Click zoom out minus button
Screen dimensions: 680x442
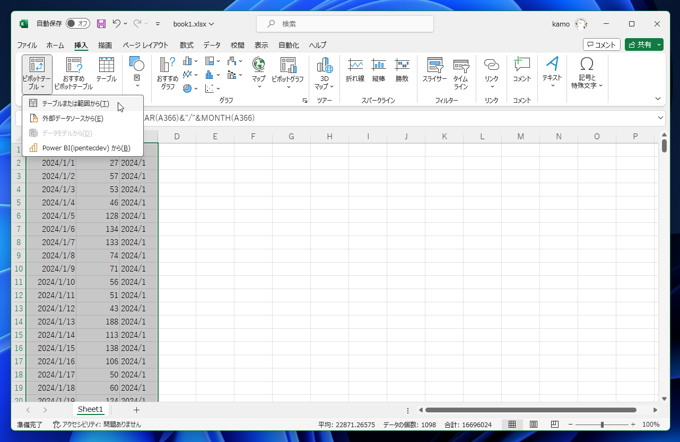click(x=571, y=424)
